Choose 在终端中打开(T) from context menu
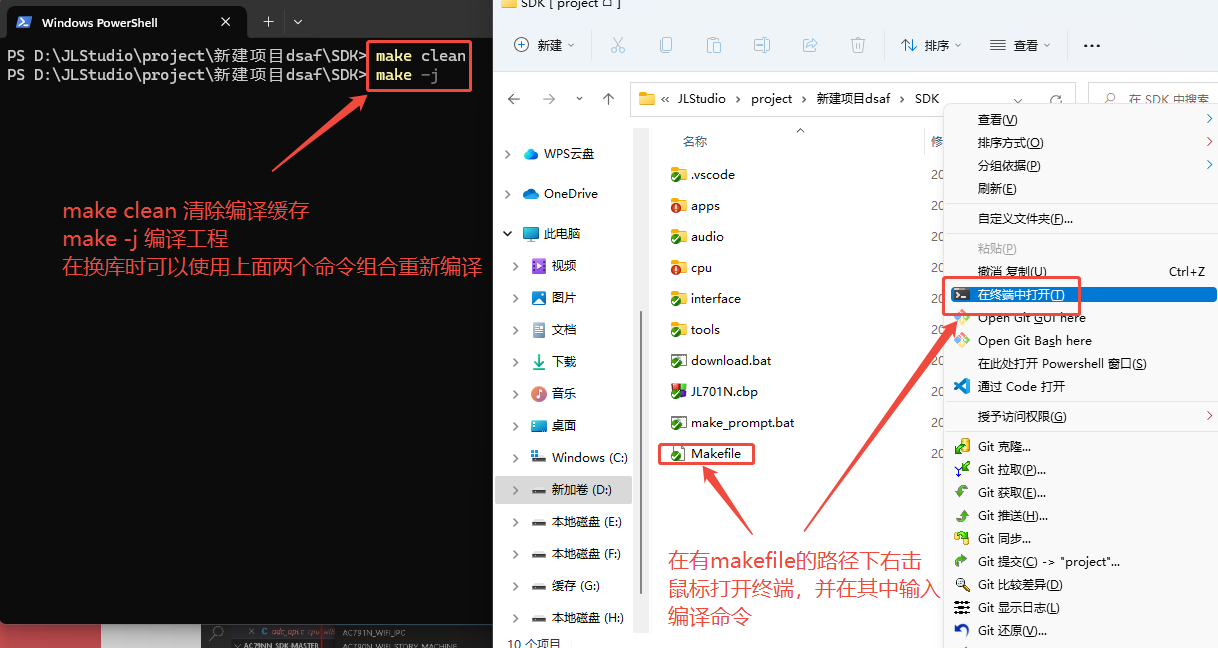 pyautogui.click(x=1081, y=294)
